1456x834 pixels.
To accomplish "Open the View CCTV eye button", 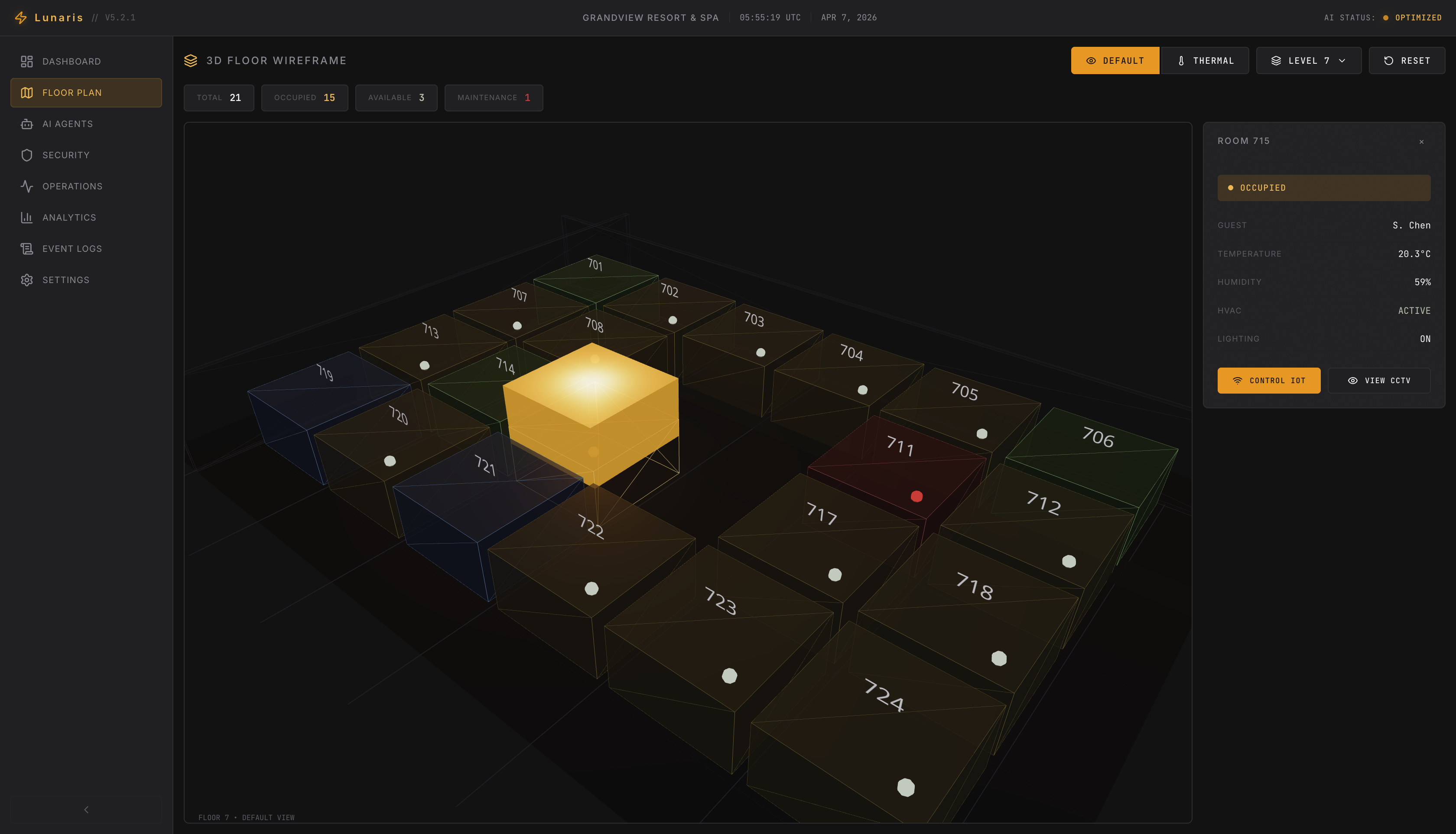I will click(x=1379, y=380).
